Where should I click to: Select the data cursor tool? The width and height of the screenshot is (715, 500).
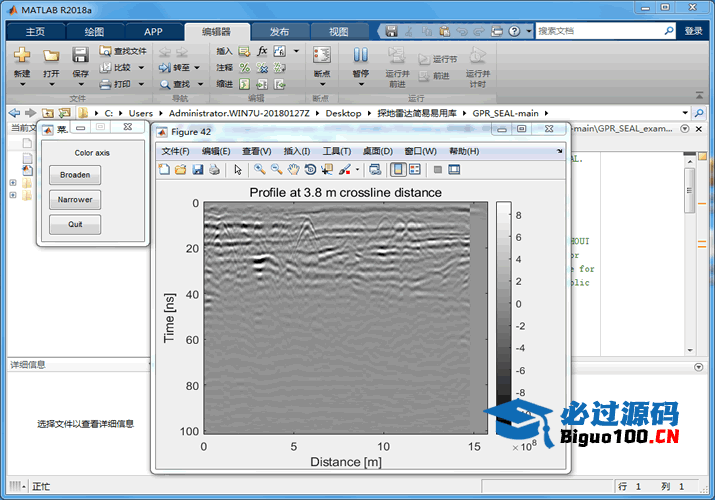click(x=327, y=170)
